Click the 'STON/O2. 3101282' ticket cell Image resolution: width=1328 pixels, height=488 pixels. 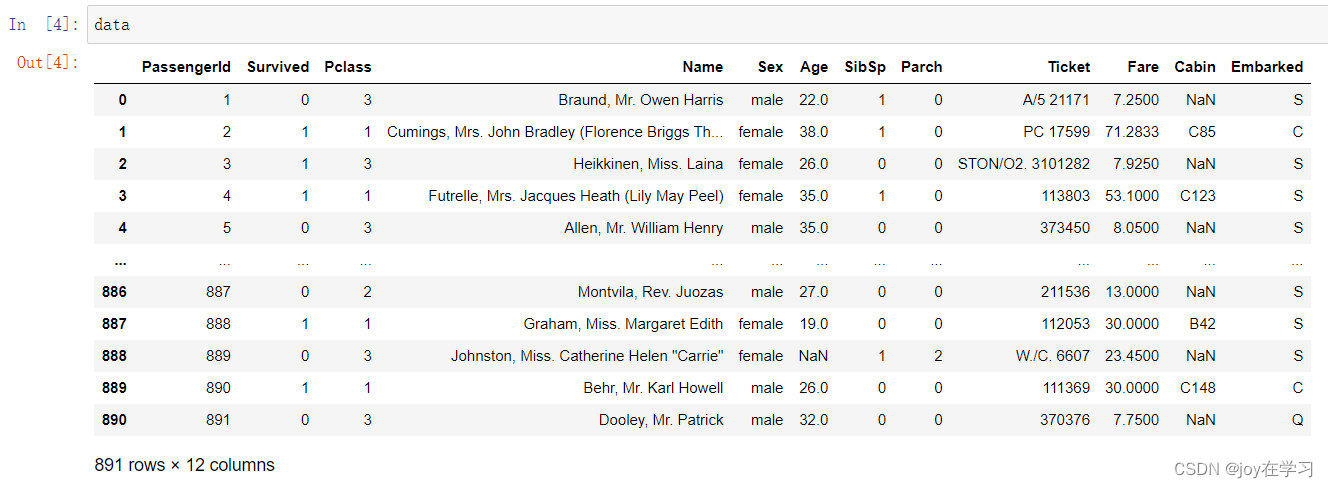point(1024,164)
